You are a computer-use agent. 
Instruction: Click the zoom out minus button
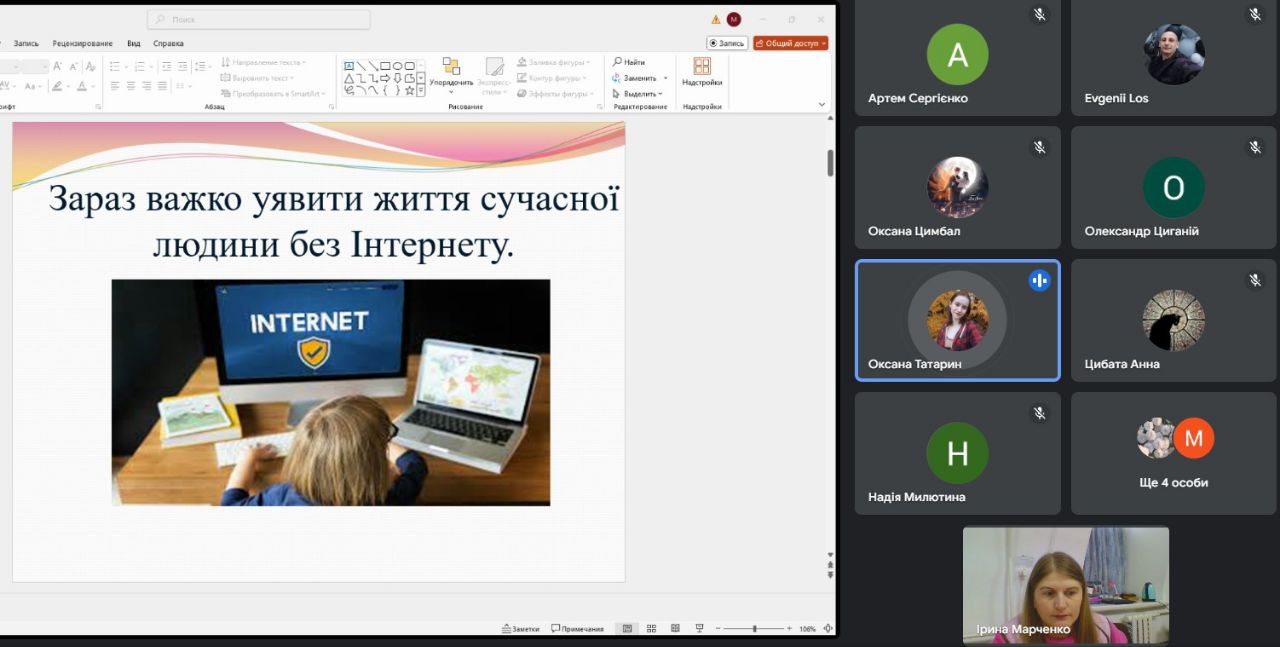coord(718,628)
